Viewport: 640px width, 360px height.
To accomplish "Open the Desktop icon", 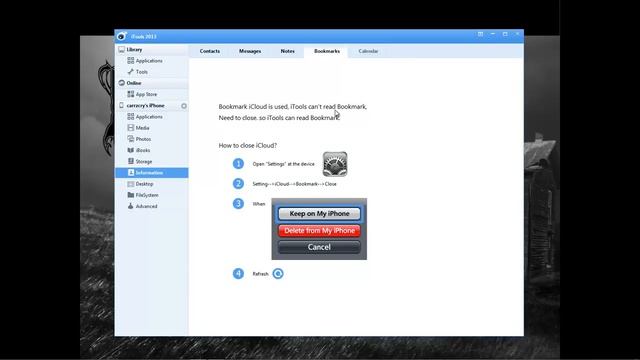I will coord(131,184).
